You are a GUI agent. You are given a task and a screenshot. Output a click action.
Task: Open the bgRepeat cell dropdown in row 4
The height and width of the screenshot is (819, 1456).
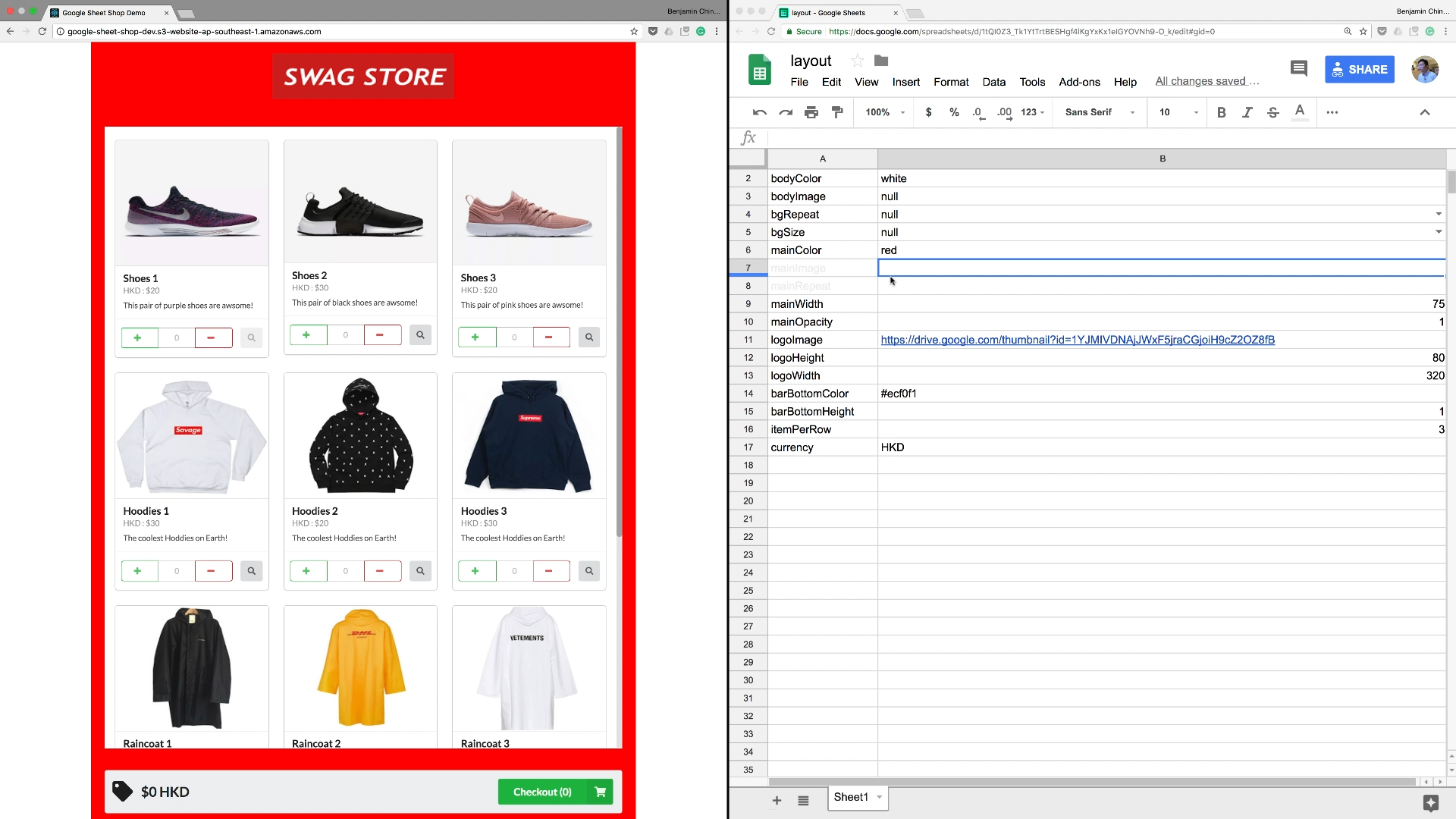(x=1439, y=215)
